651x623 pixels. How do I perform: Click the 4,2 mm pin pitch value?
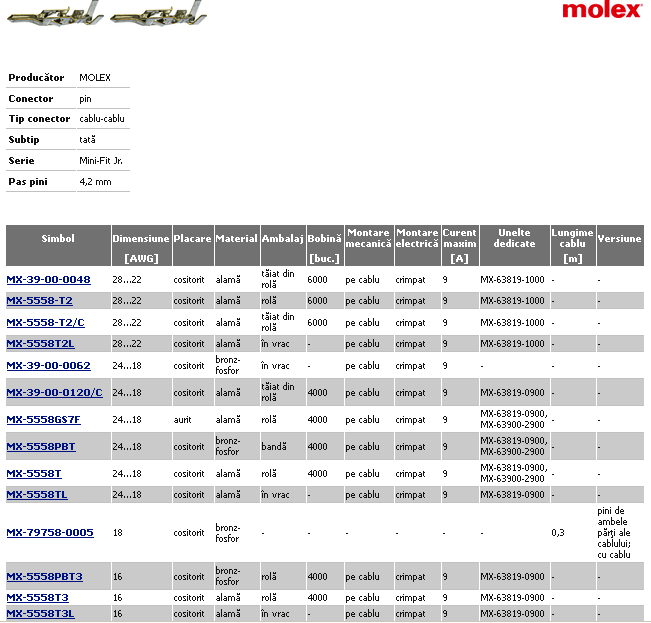[95, 182]
